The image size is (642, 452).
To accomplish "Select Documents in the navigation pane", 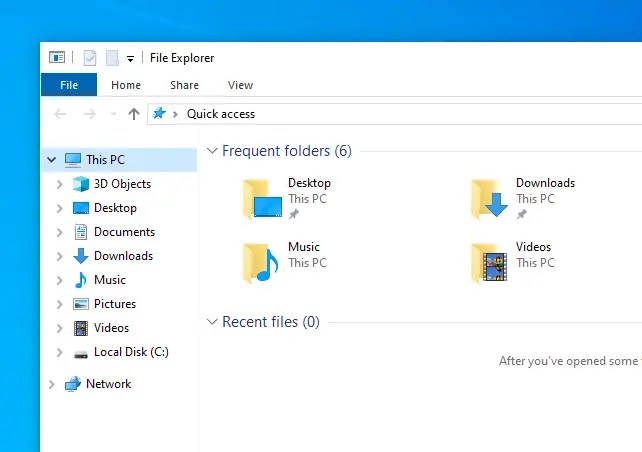I will pyautogui.click(x=124, y=232).
